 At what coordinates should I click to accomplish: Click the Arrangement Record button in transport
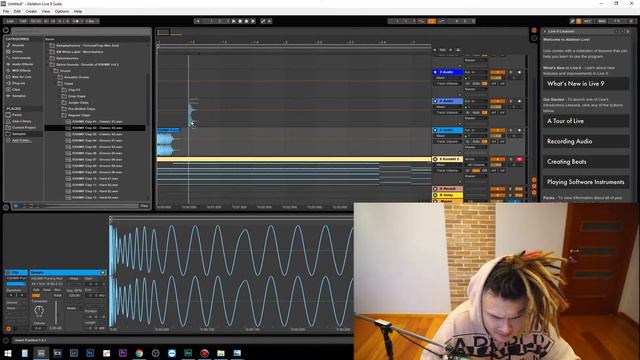click(x=246, y=21)
